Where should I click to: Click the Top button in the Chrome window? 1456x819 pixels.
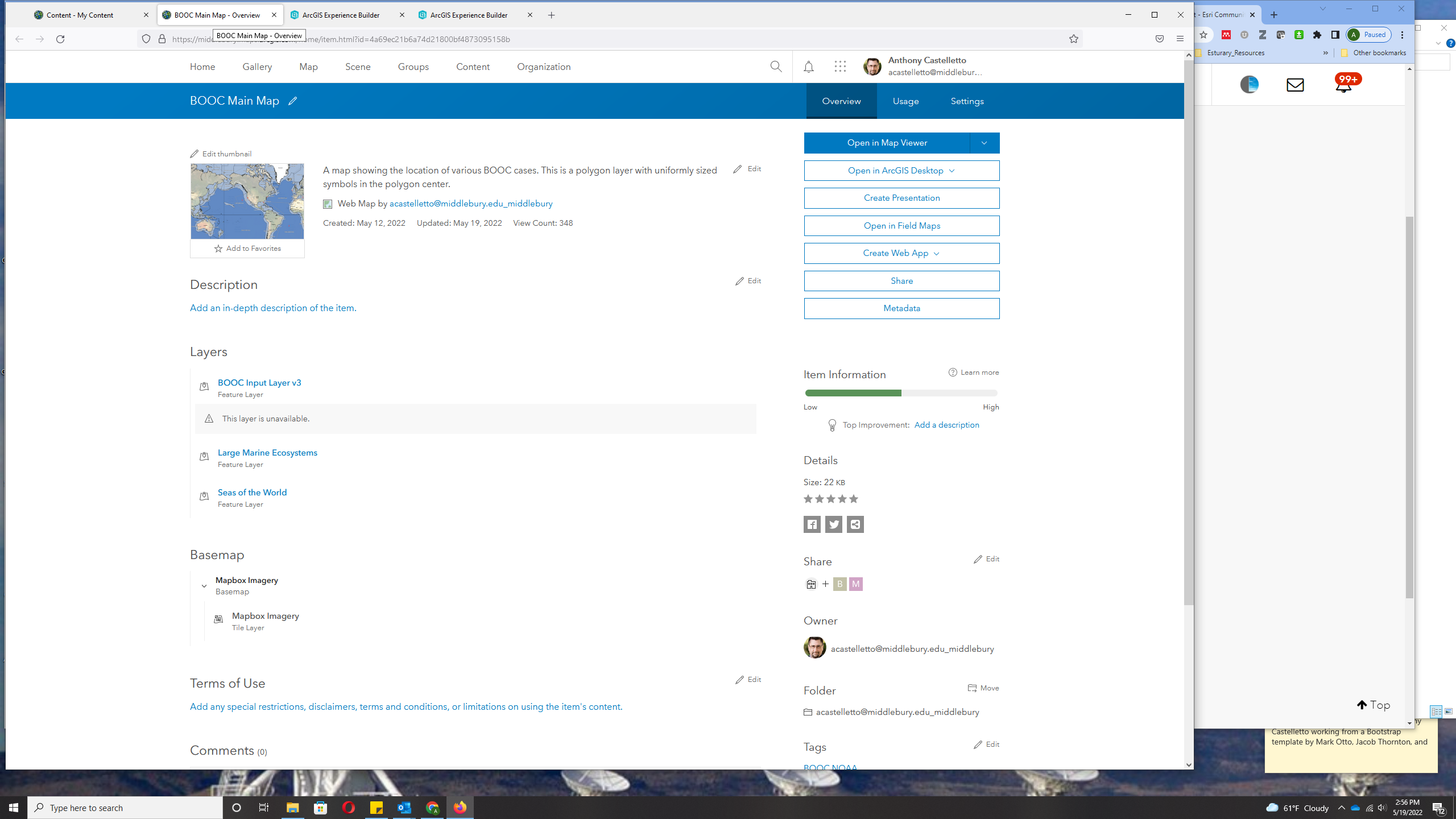click(1373, 705)
